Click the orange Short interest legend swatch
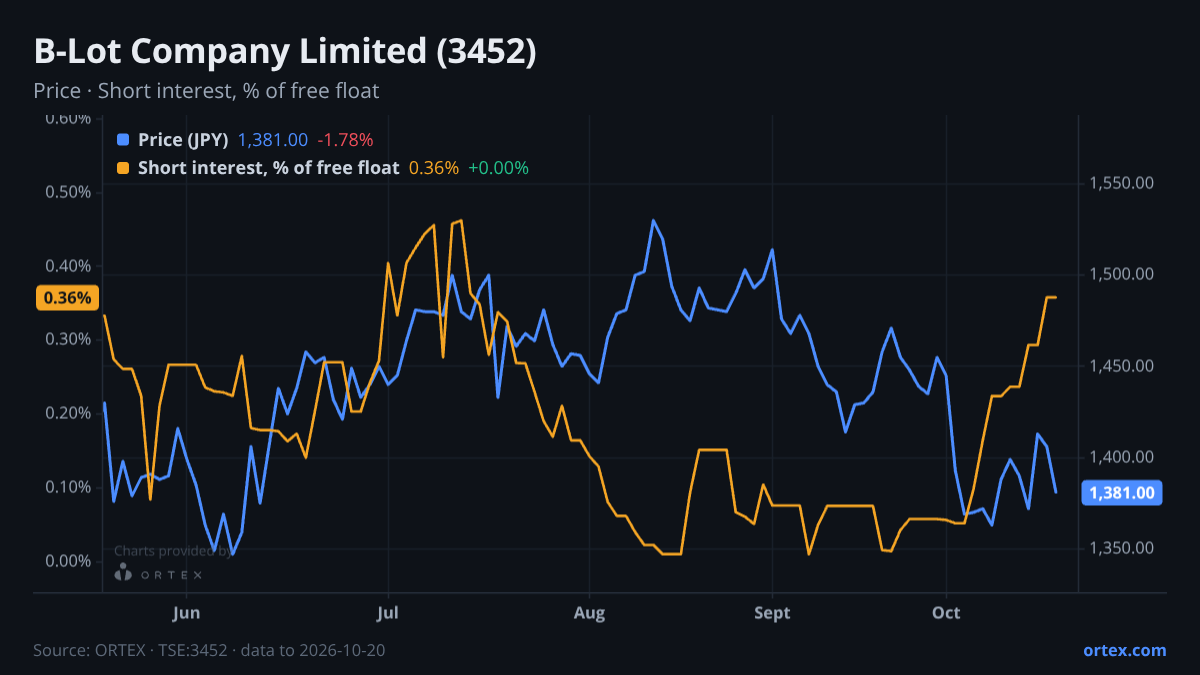Image resolution: width=1200 pixels, height=675 pixels. coord(123,168)
